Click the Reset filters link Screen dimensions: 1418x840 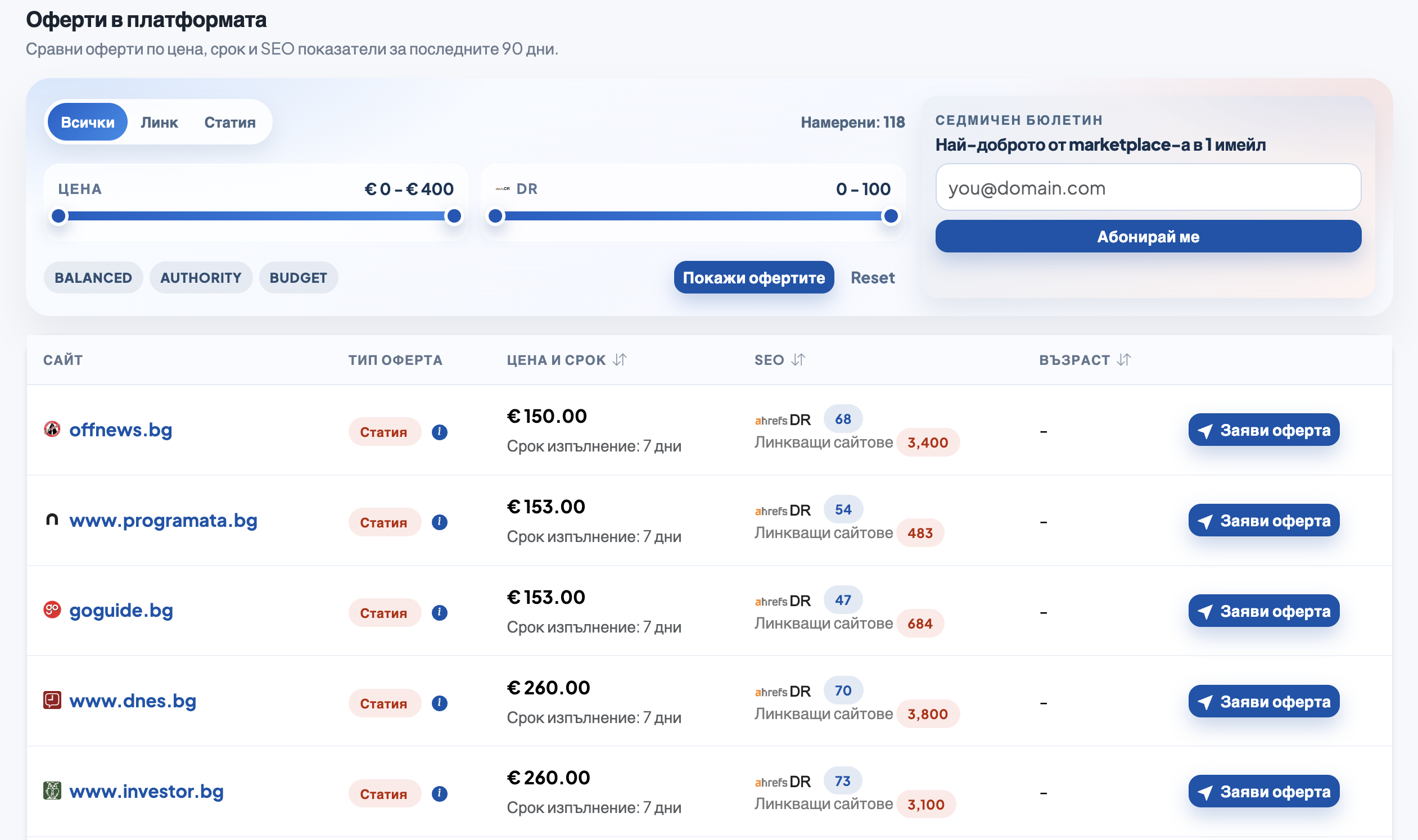pos(872,278)
